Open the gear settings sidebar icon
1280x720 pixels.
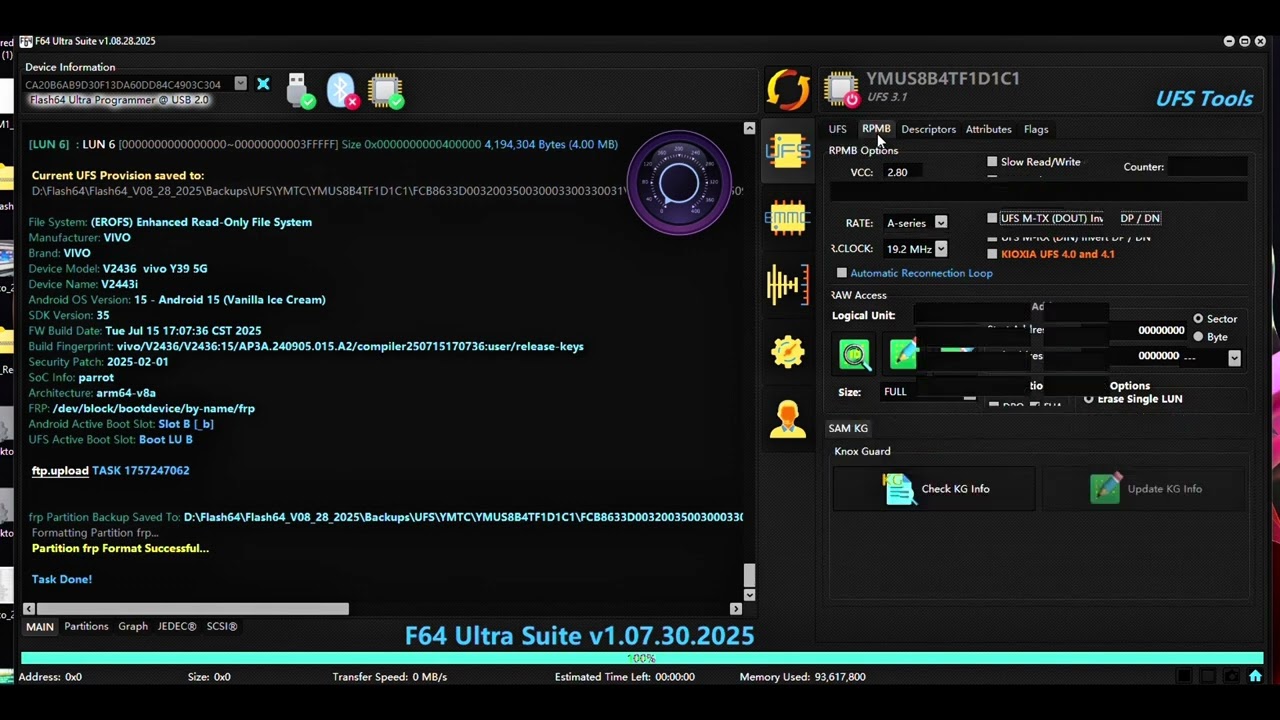coord(788,351)
